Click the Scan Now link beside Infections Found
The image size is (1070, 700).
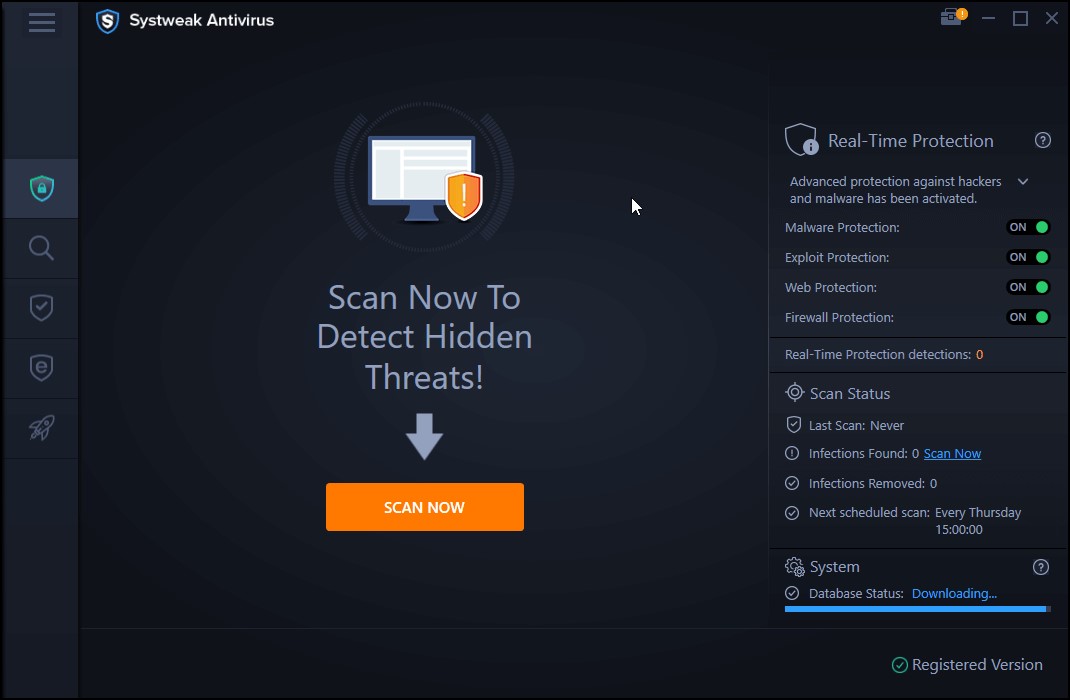(952, 453)
